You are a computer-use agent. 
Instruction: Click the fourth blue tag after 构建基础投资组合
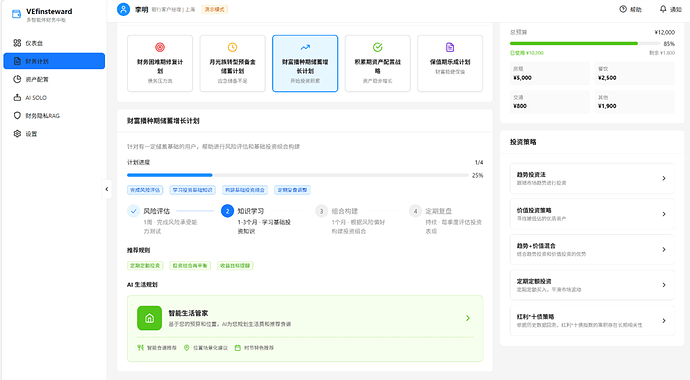[x=292, y=190]
